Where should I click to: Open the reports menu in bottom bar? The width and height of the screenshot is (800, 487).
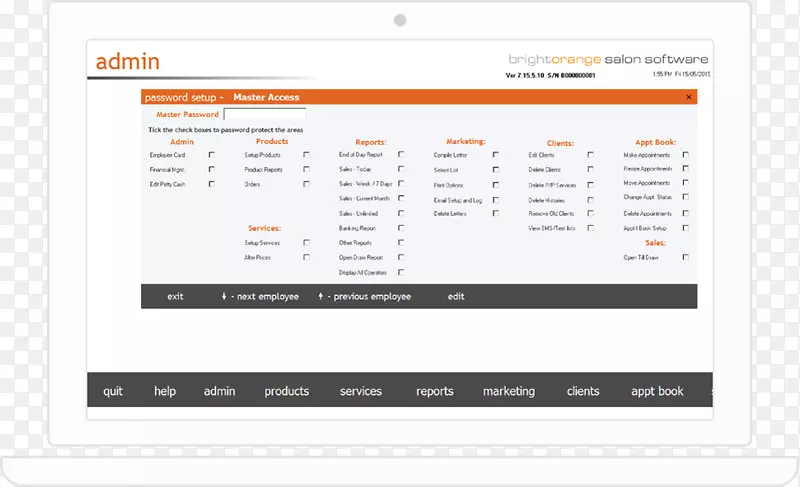435,391
